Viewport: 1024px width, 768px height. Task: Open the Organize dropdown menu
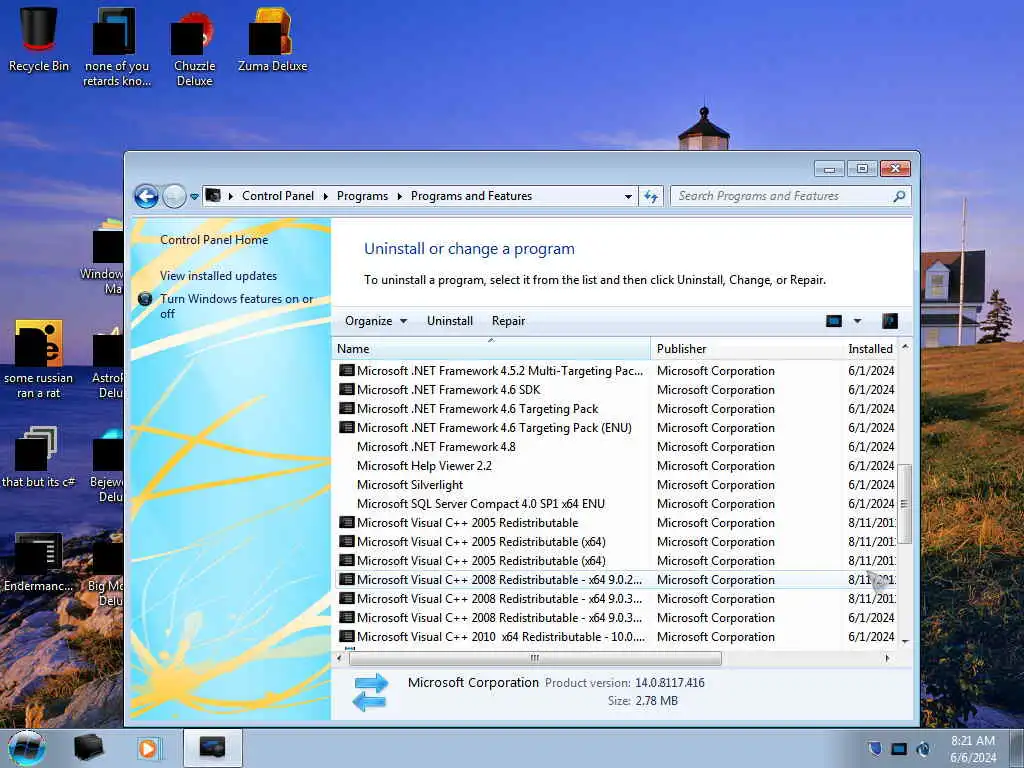[x=376, y=321]
